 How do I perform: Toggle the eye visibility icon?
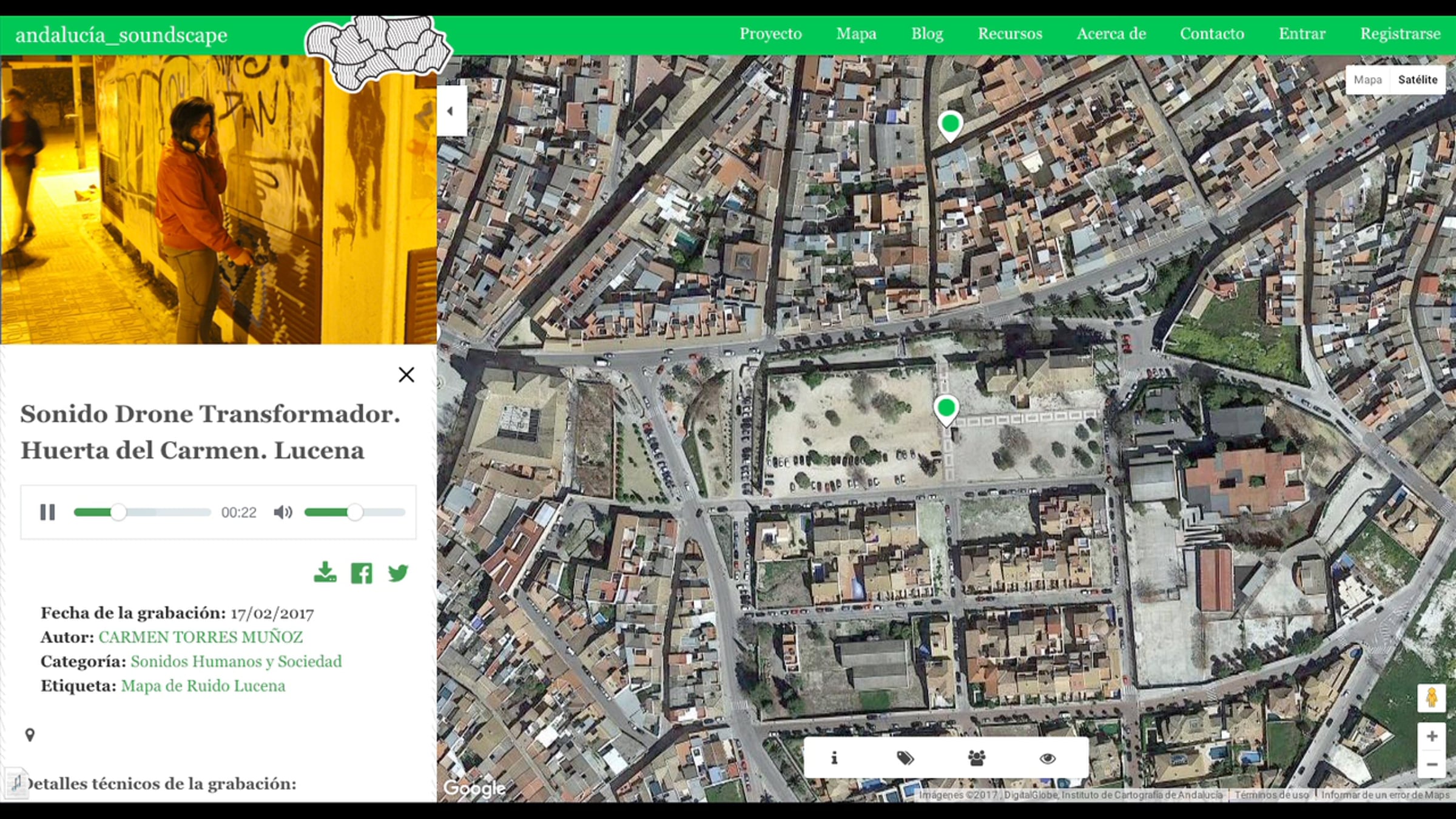point(1048,758)
